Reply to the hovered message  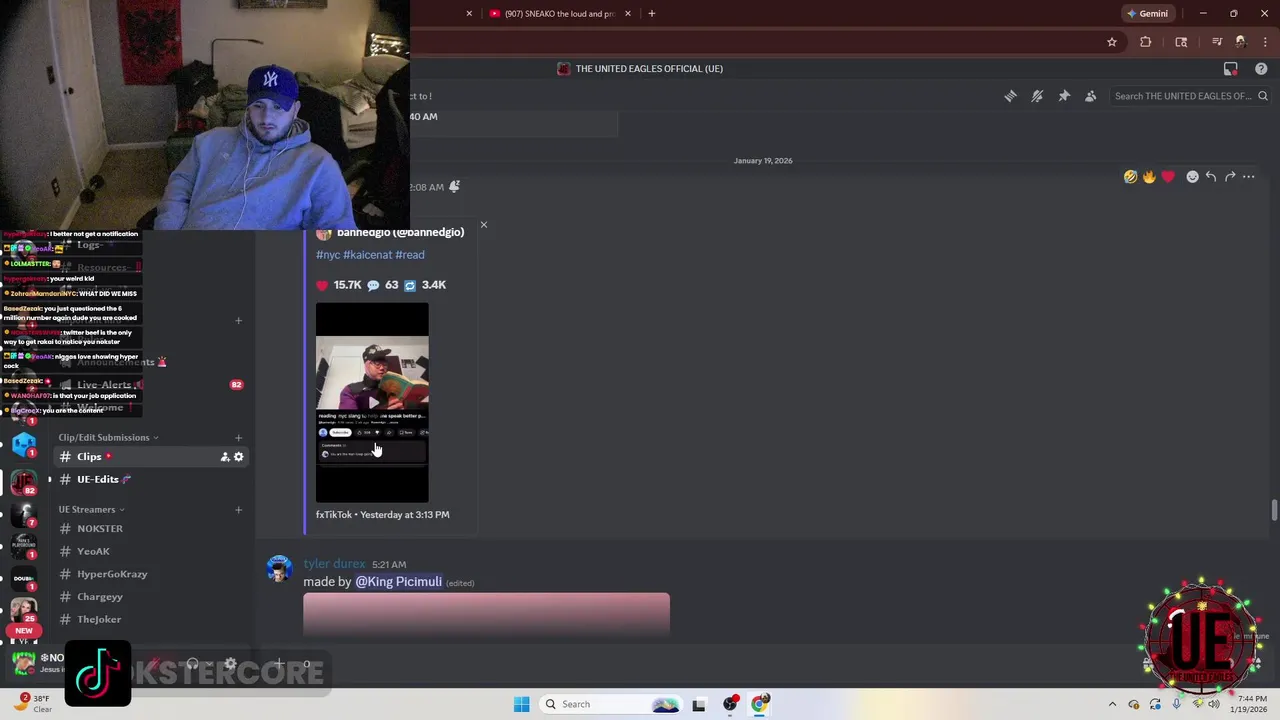1211,177
